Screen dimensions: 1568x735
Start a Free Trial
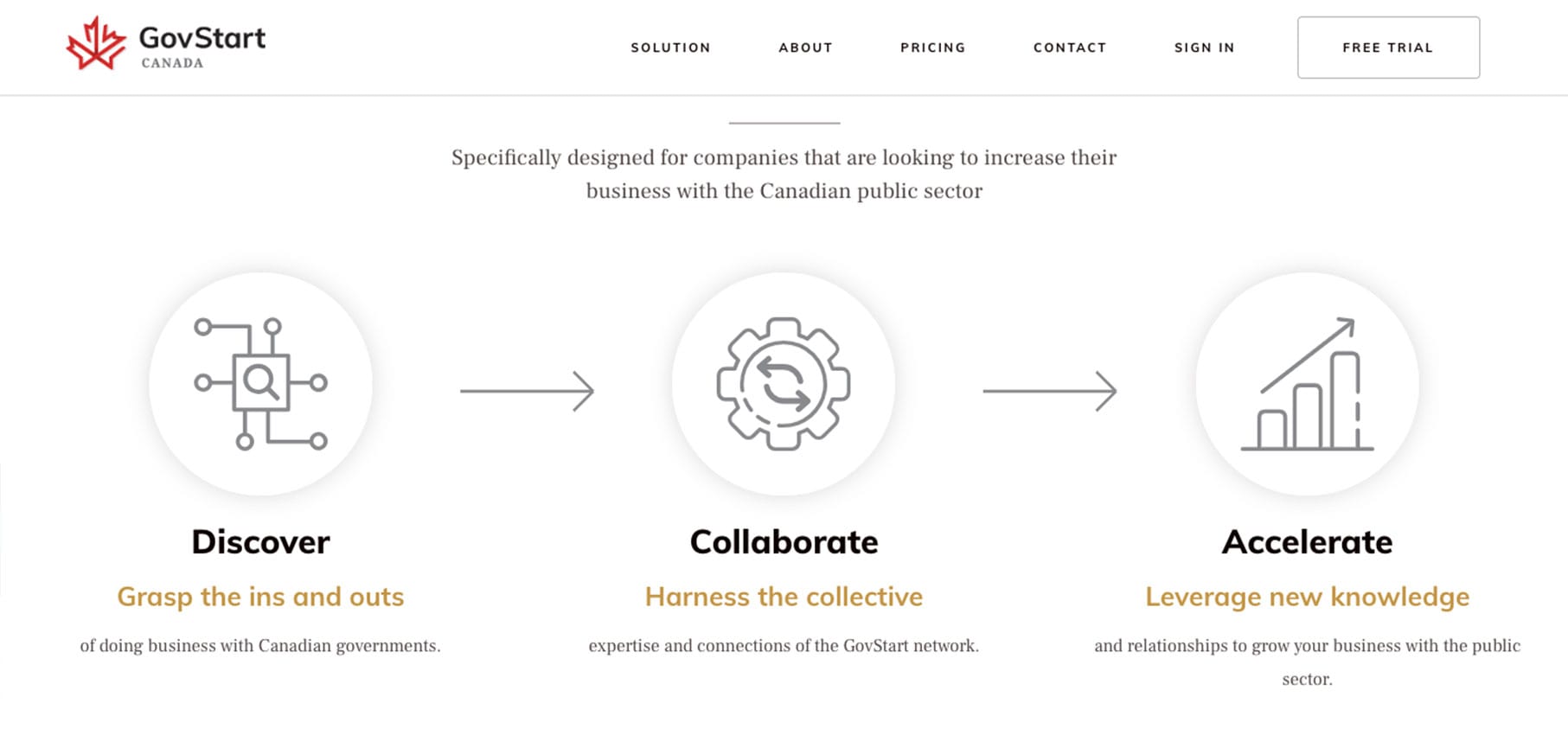[x=1388, y=48]
